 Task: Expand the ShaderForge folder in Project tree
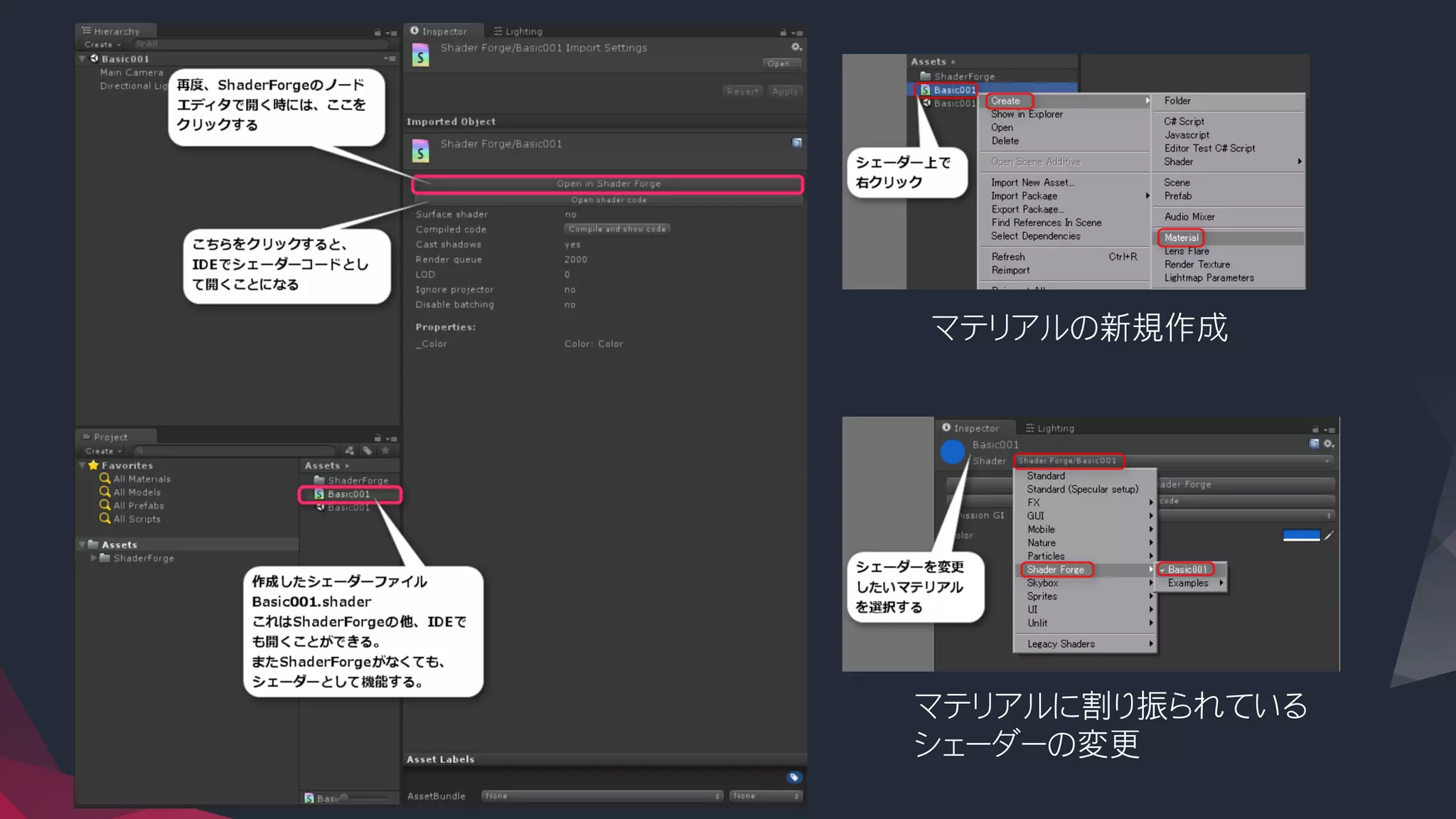(x=93, y=558)
